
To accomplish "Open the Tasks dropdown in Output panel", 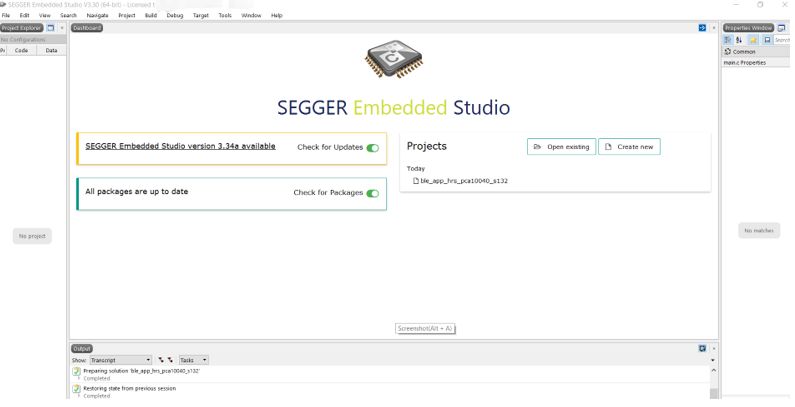I will click(191, 359).
